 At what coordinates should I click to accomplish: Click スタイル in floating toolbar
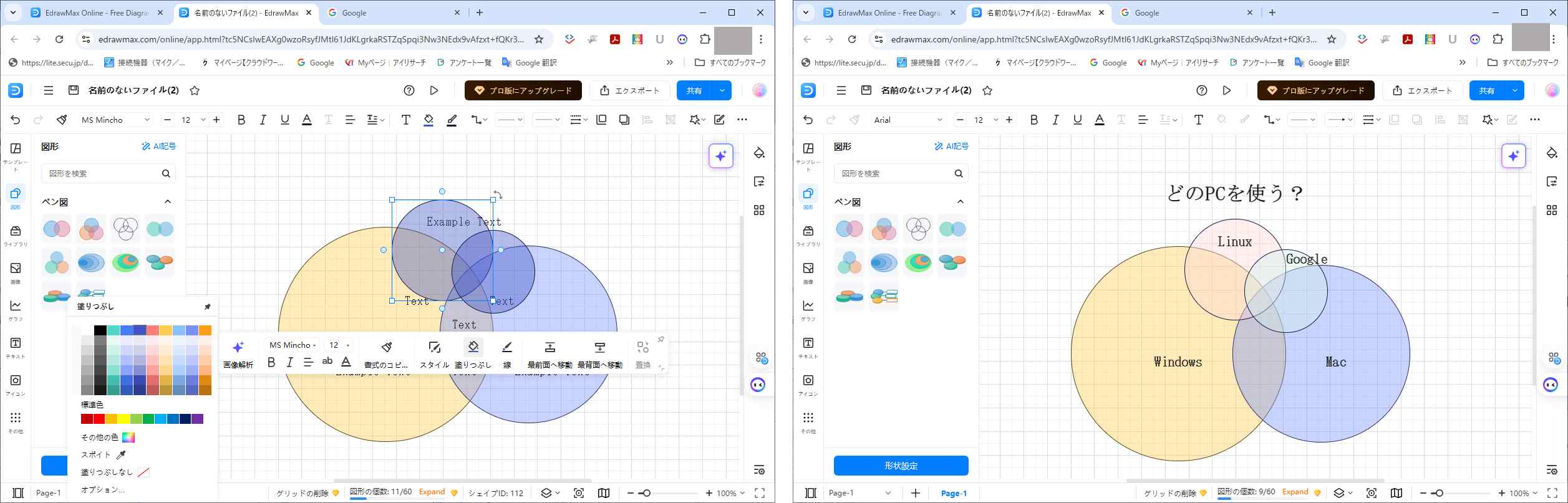[x=434, y=354]
